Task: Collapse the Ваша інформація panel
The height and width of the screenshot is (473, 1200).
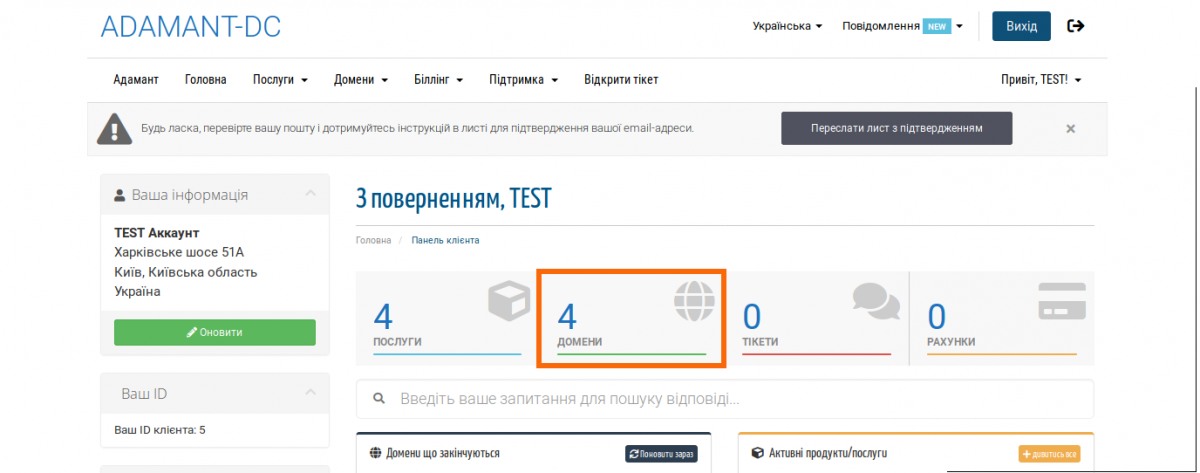Action: (310, 193)
